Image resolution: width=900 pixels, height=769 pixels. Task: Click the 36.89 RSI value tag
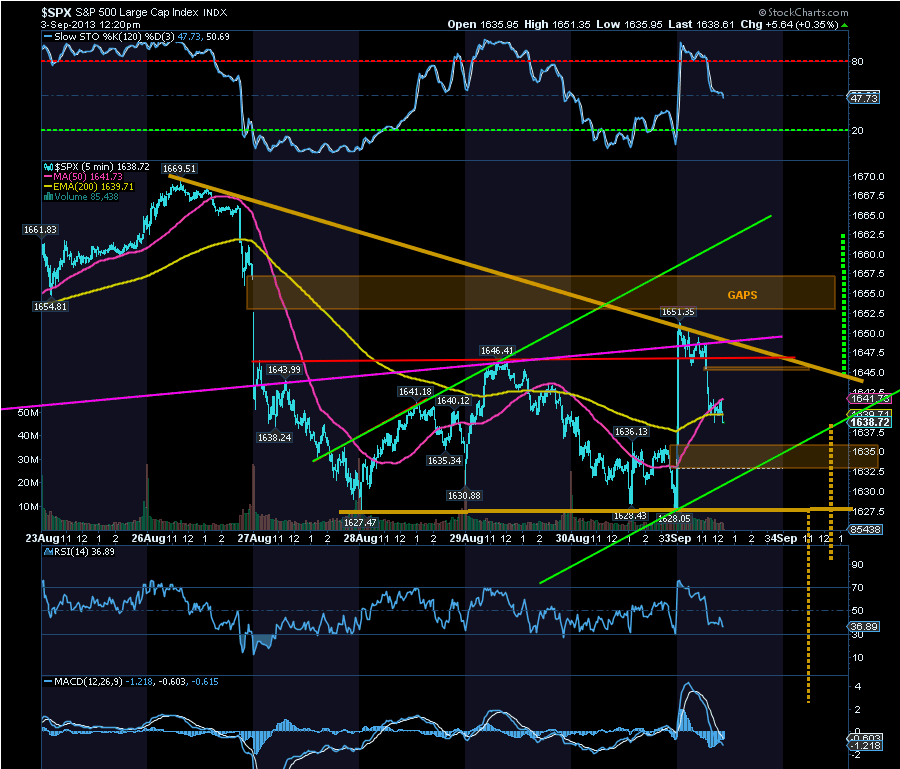point(864,626)
